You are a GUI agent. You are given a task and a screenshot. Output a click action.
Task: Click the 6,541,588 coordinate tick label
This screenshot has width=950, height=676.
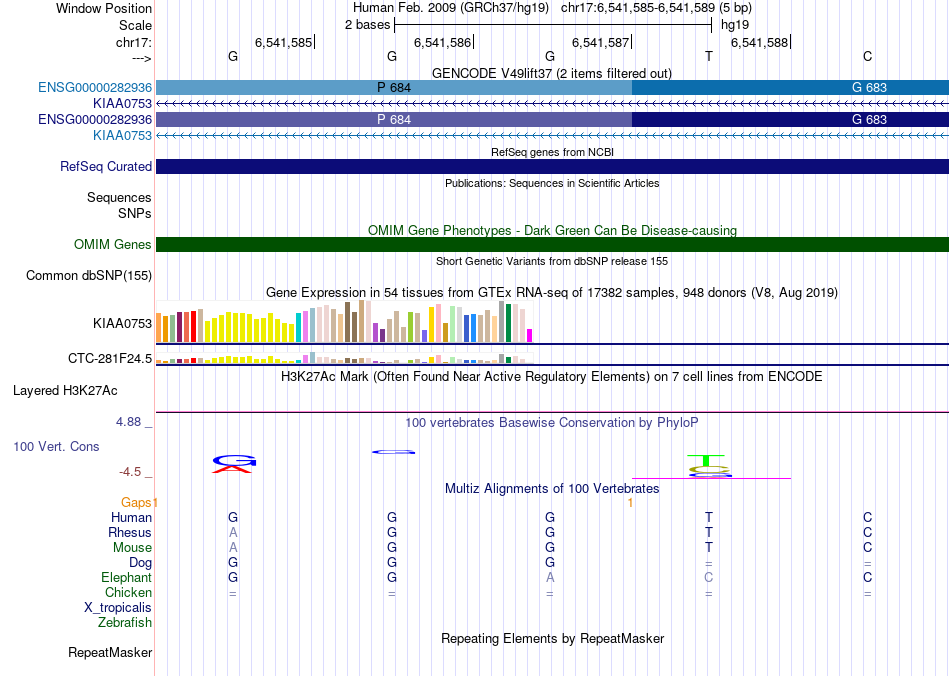tap(759, 42)
